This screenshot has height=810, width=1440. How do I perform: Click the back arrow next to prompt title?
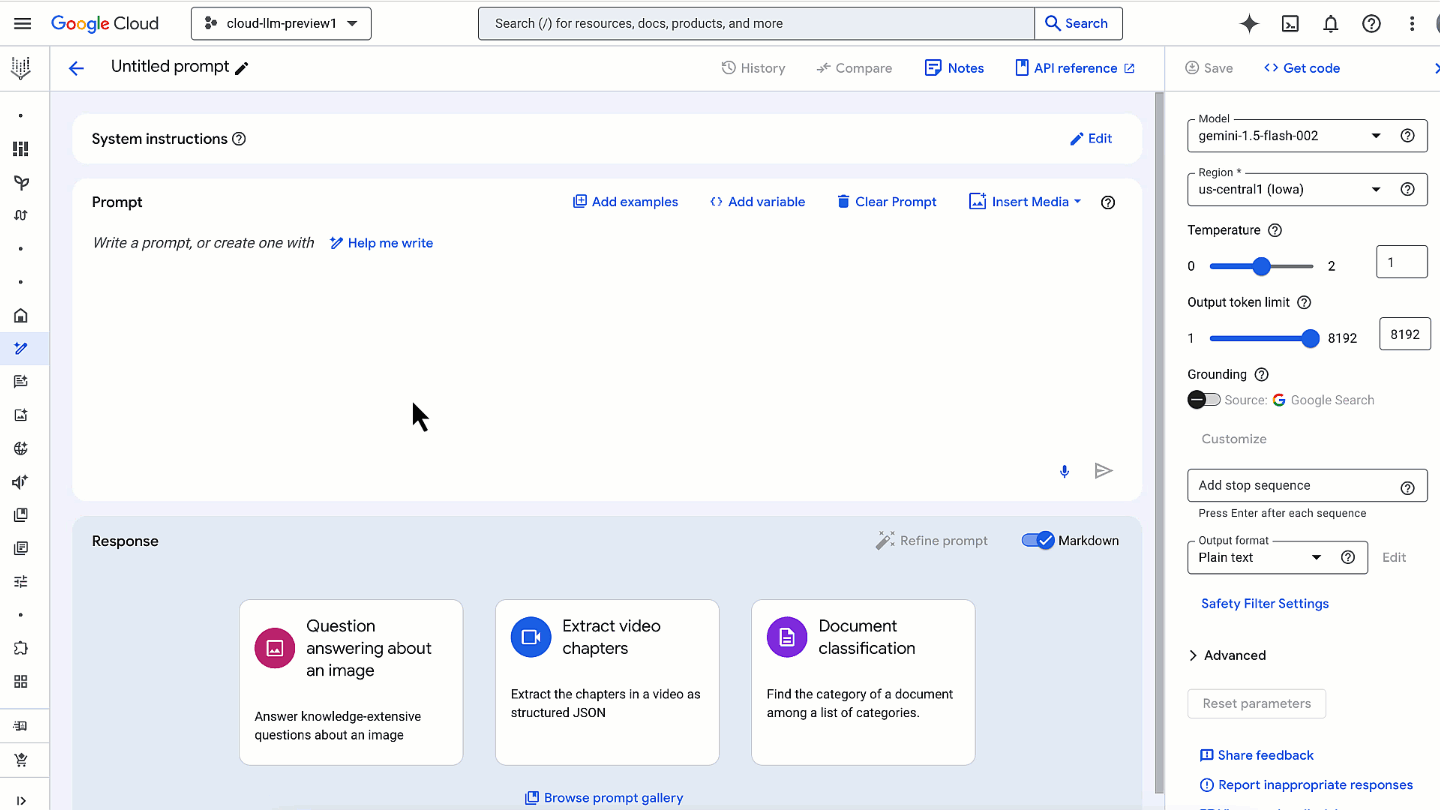[76, 68]
